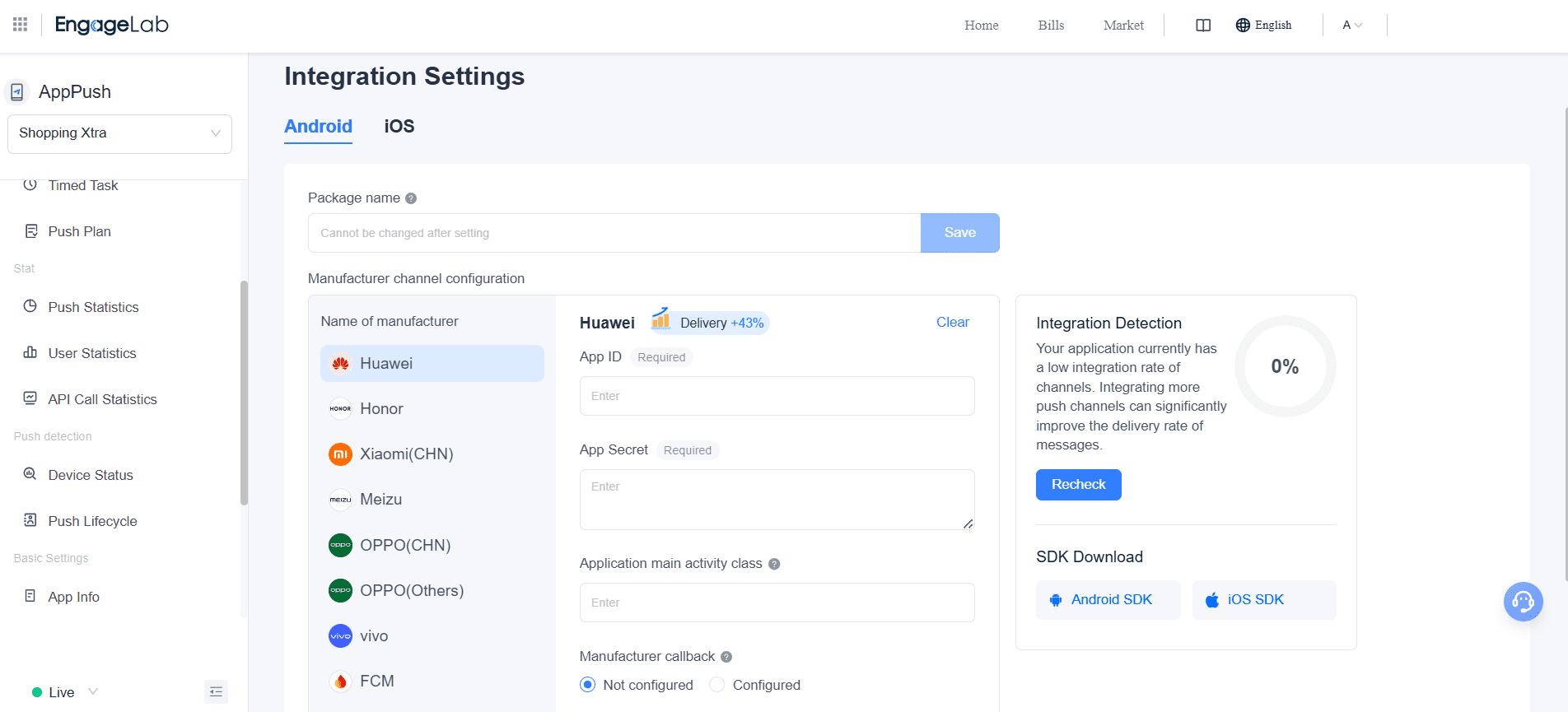1568x712 pixels.
Task: Click the OPPO(CHN) logo icon
Action: pyautogui.click(x=340, y=545)
